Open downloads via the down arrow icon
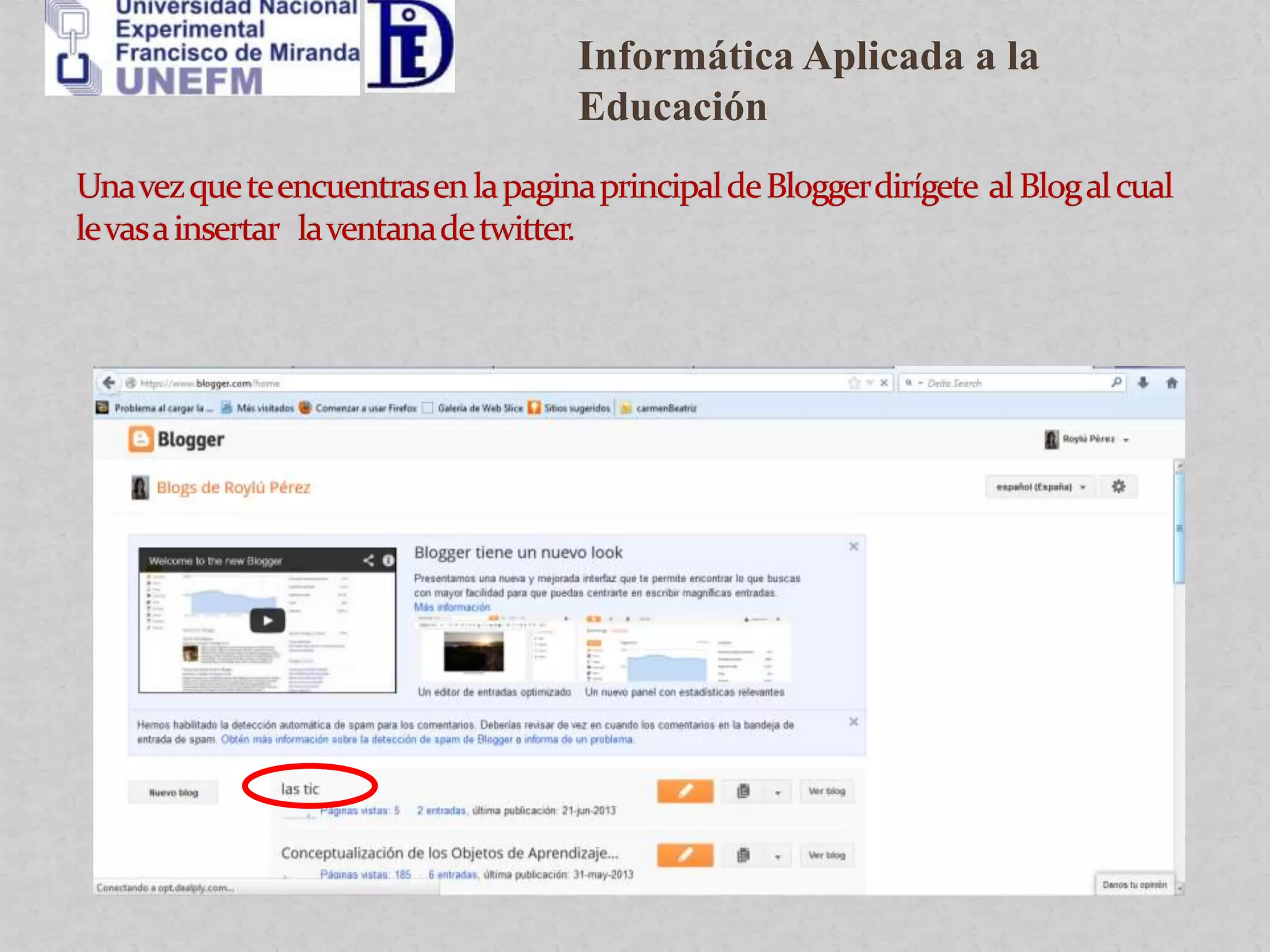Screen dimensions: 1270x952 point(1143,382)
